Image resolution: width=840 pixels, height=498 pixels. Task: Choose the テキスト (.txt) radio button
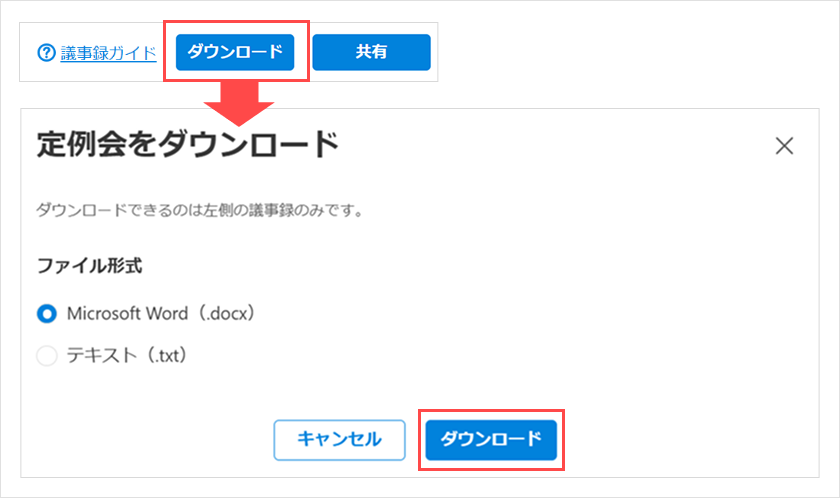pos(47,356)
